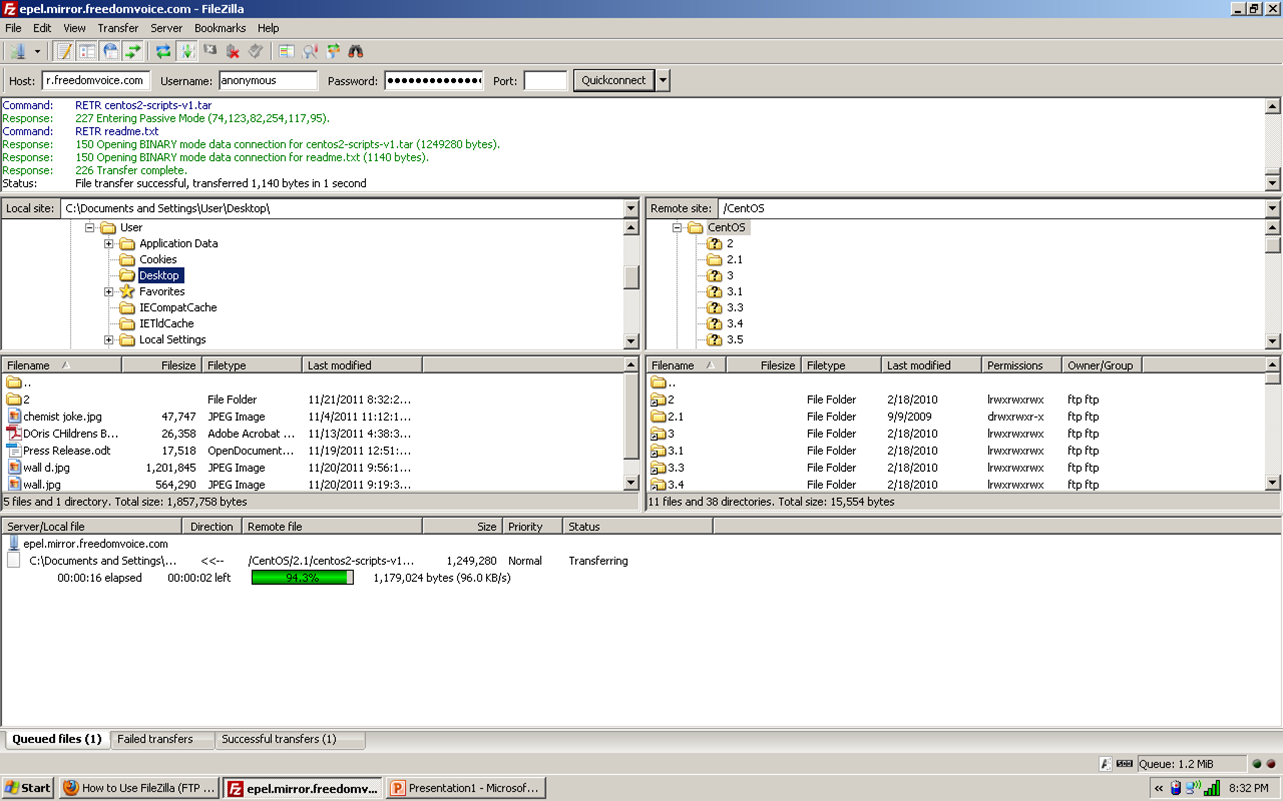Select folder 3.3 in remote file list
1283x801 pixels.
(676, 467)
